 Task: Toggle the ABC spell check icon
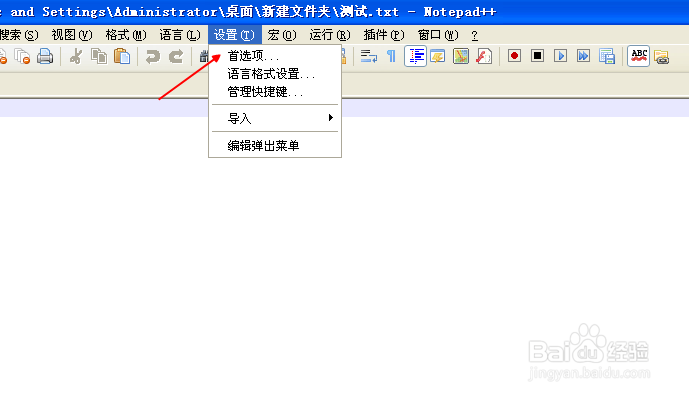[638, 56]
